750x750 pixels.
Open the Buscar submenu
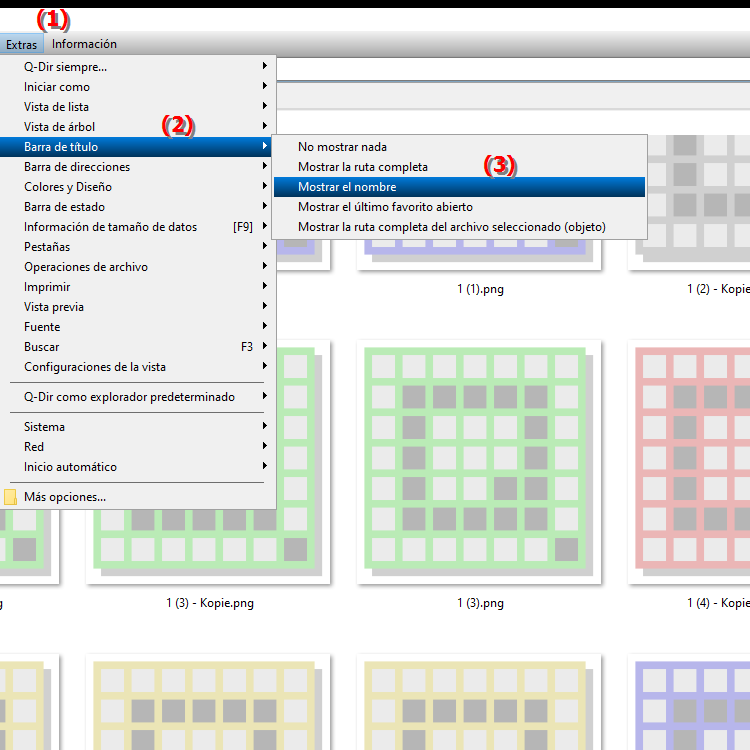[x=138, y=347]
